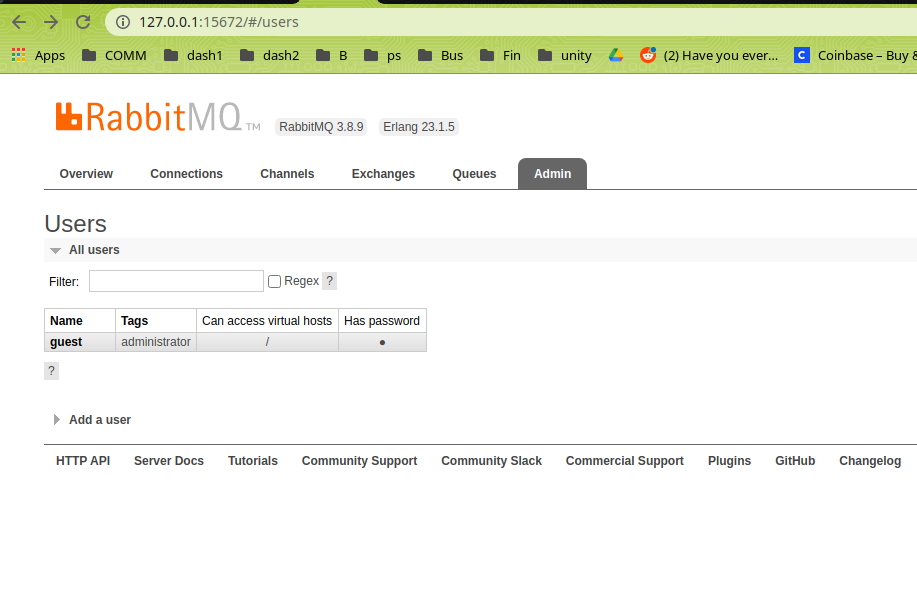Open the dash2 bookmark folder
917x605 pixels.
click(x=270, y=56)
